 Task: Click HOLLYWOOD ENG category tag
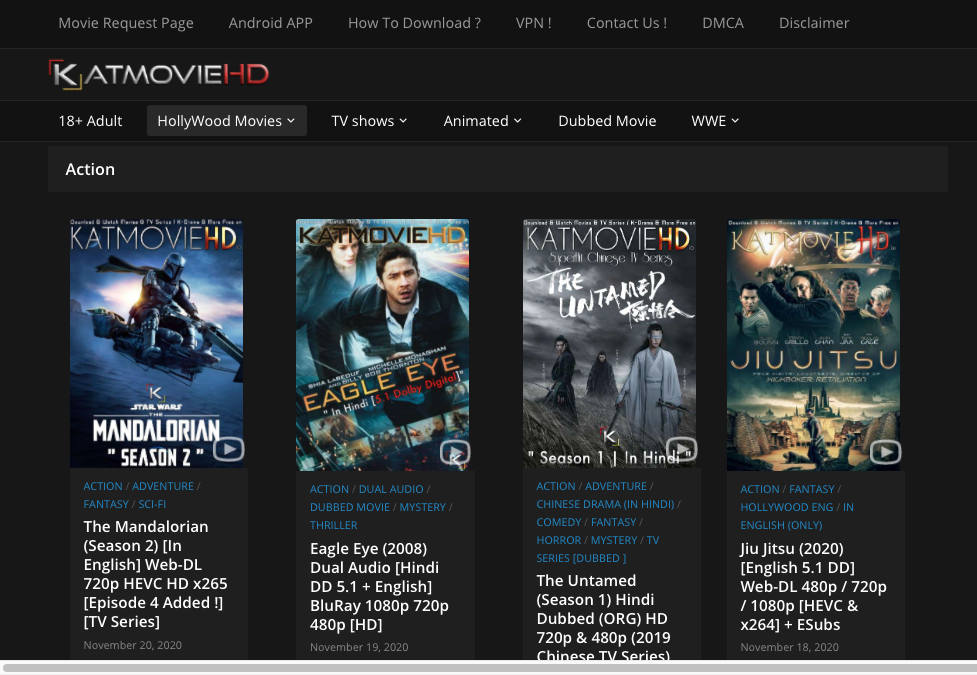point(786,507)
